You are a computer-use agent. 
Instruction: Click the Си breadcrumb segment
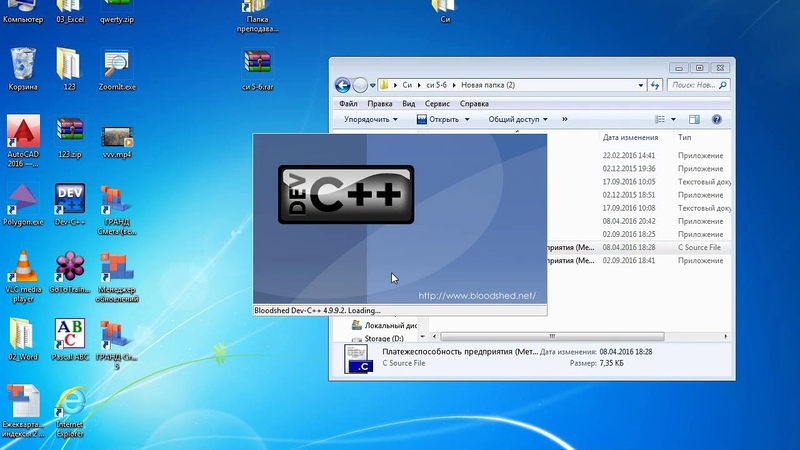click(x=407, y=85)
